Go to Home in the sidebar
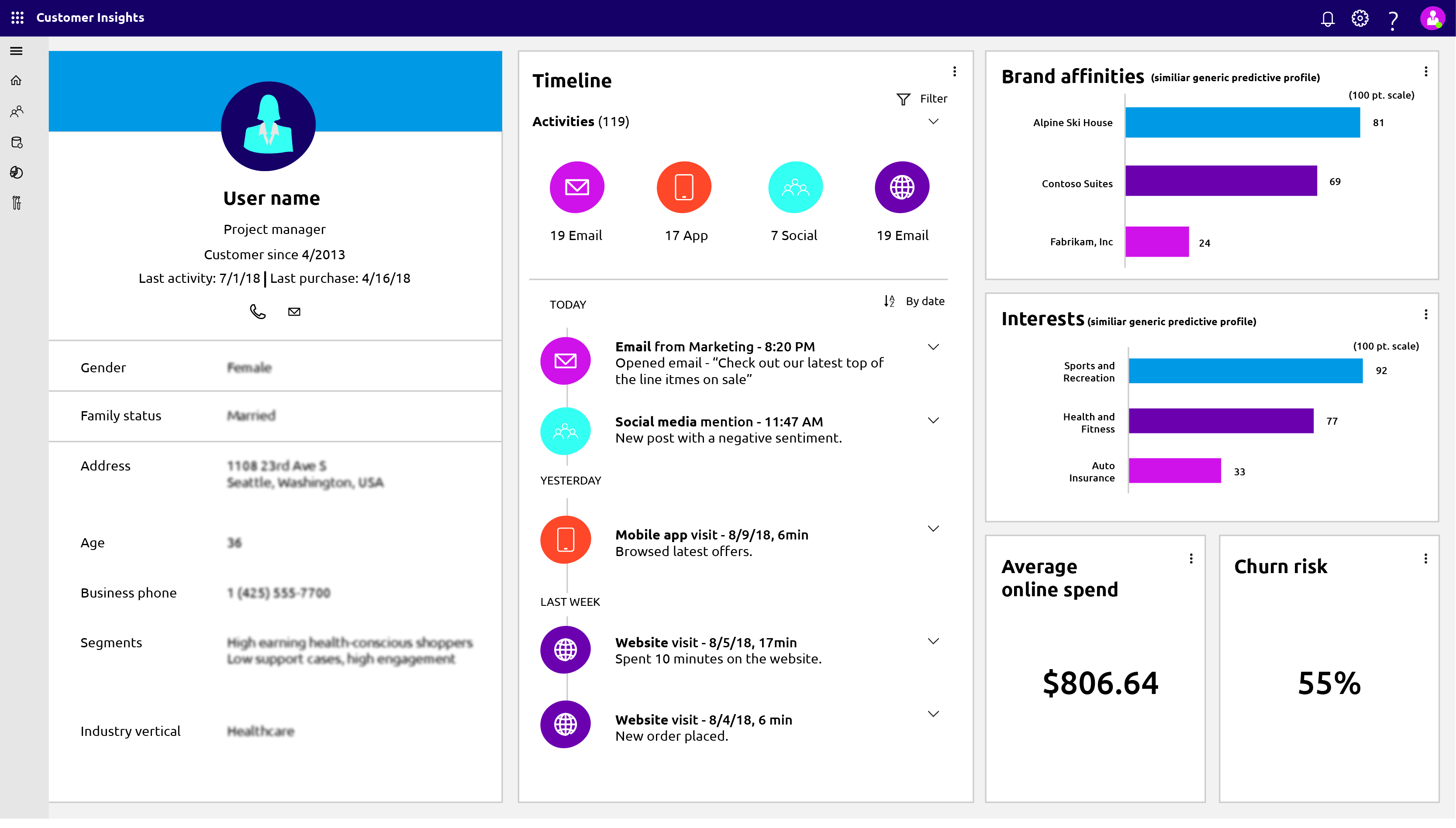Viewport: 1456px width, 828px height. point(17,81)
